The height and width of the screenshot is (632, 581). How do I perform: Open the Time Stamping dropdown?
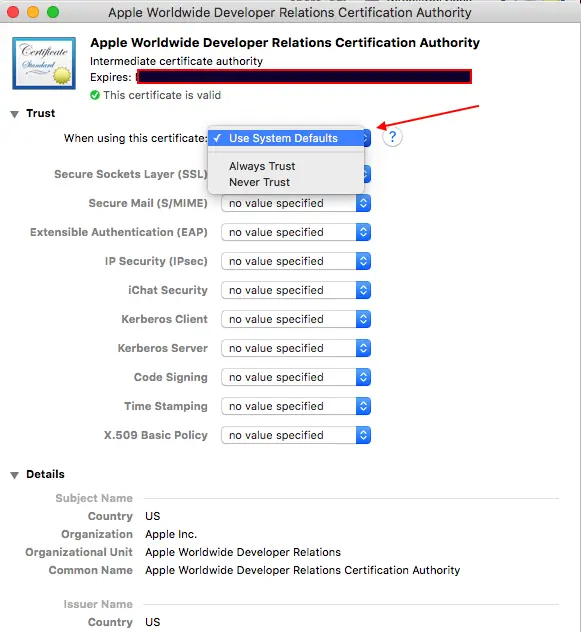(296, 406)
